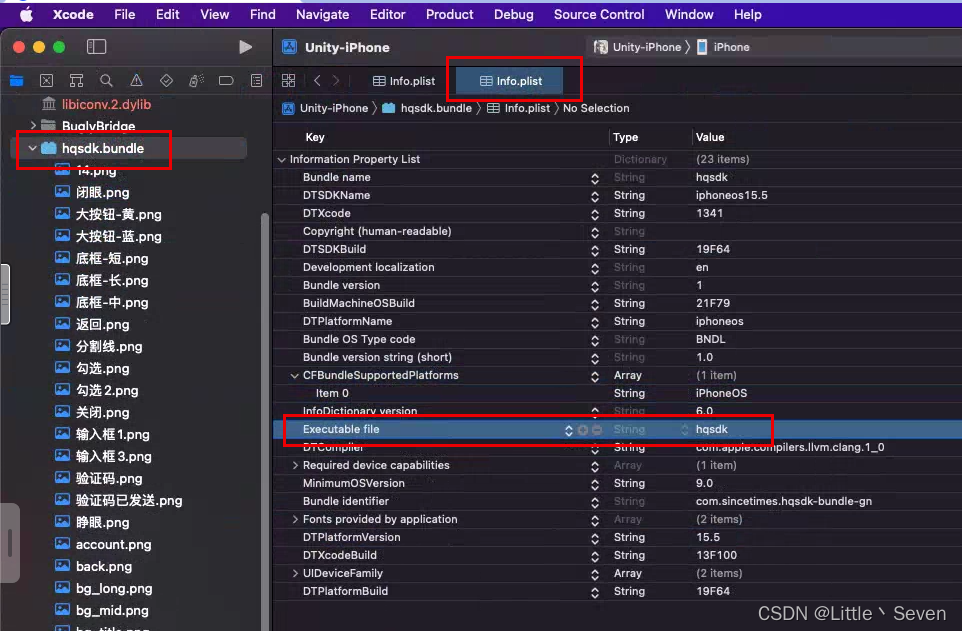Open the Debug menu
This screenshot has width=962, height=631.
pyautogui.click(x=514, y=15)
